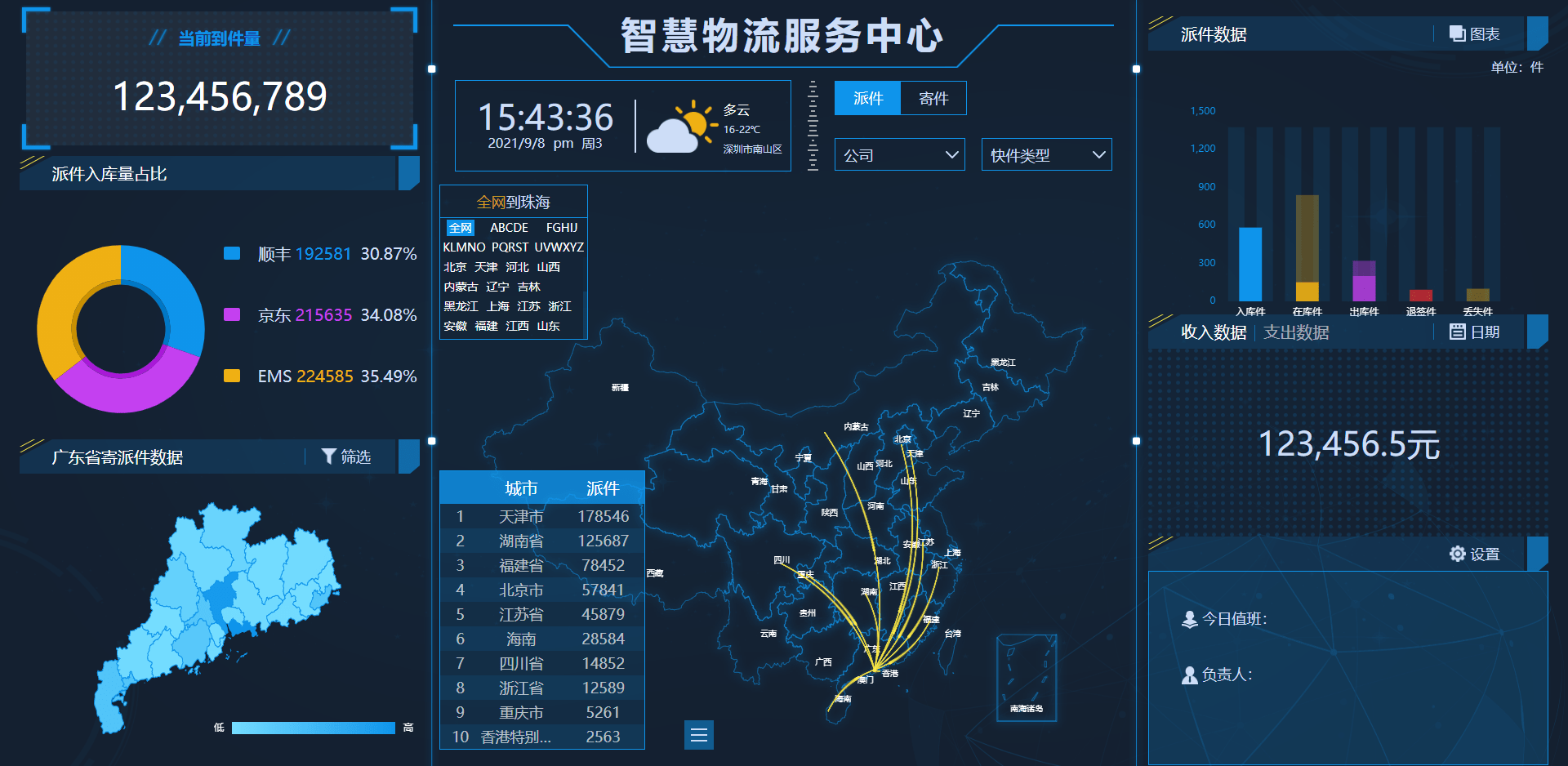Choose 安徽 in the province filter list

coord(455,326)
